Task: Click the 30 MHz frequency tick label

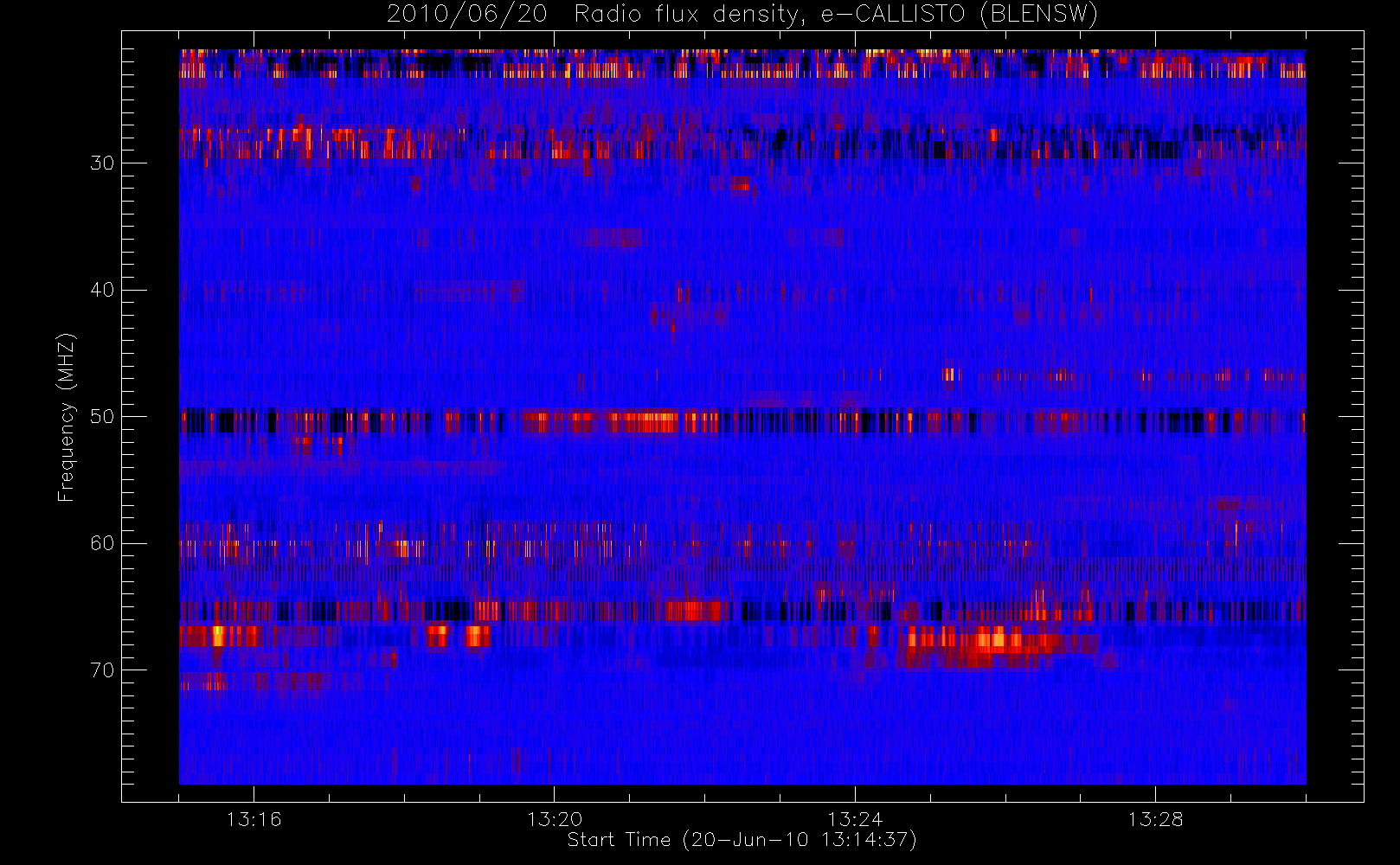Action: point(102,163)
